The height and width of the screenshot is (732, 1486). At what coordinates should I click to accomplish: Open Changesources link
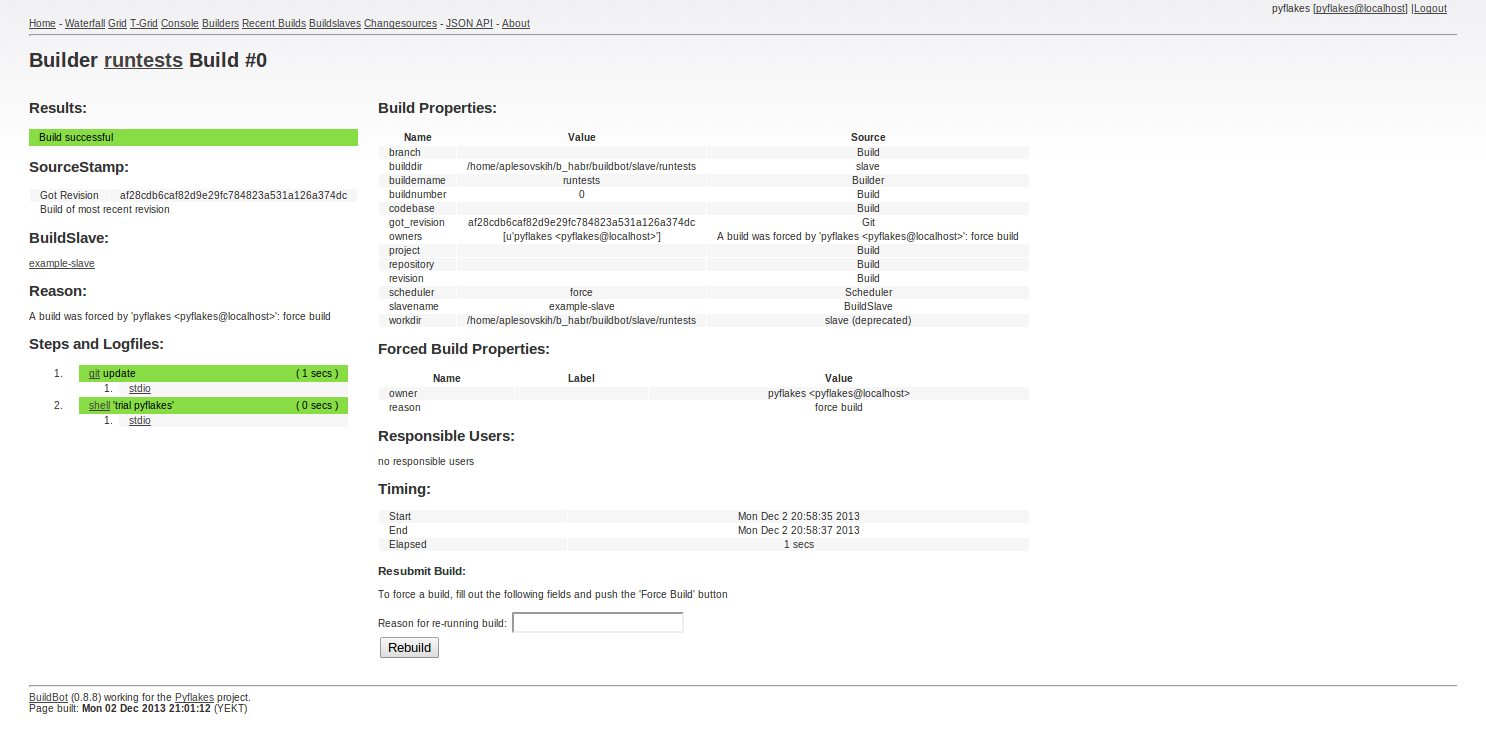coord(400,23)
